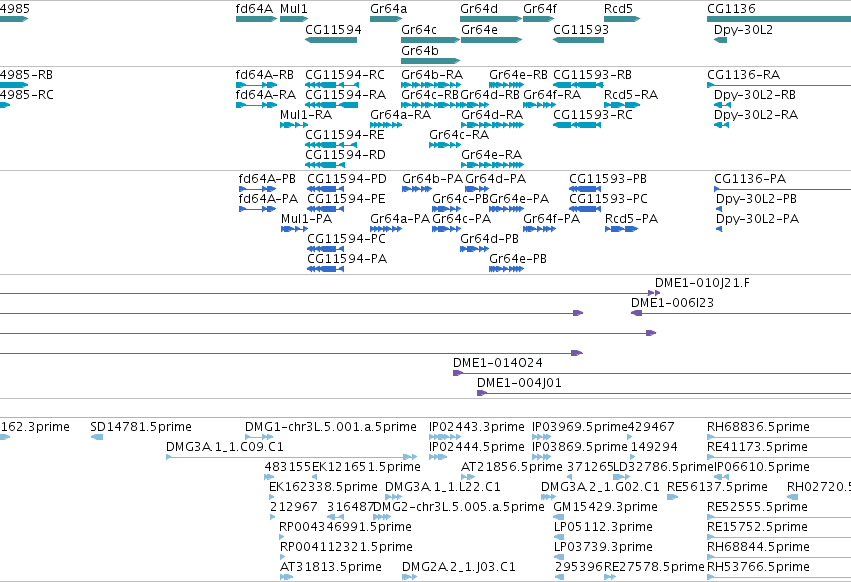Click EST DMG1-chr3L.5.001.a.5prime
The height and width of the screenshot is (582, 851).
tap(259, 437)
